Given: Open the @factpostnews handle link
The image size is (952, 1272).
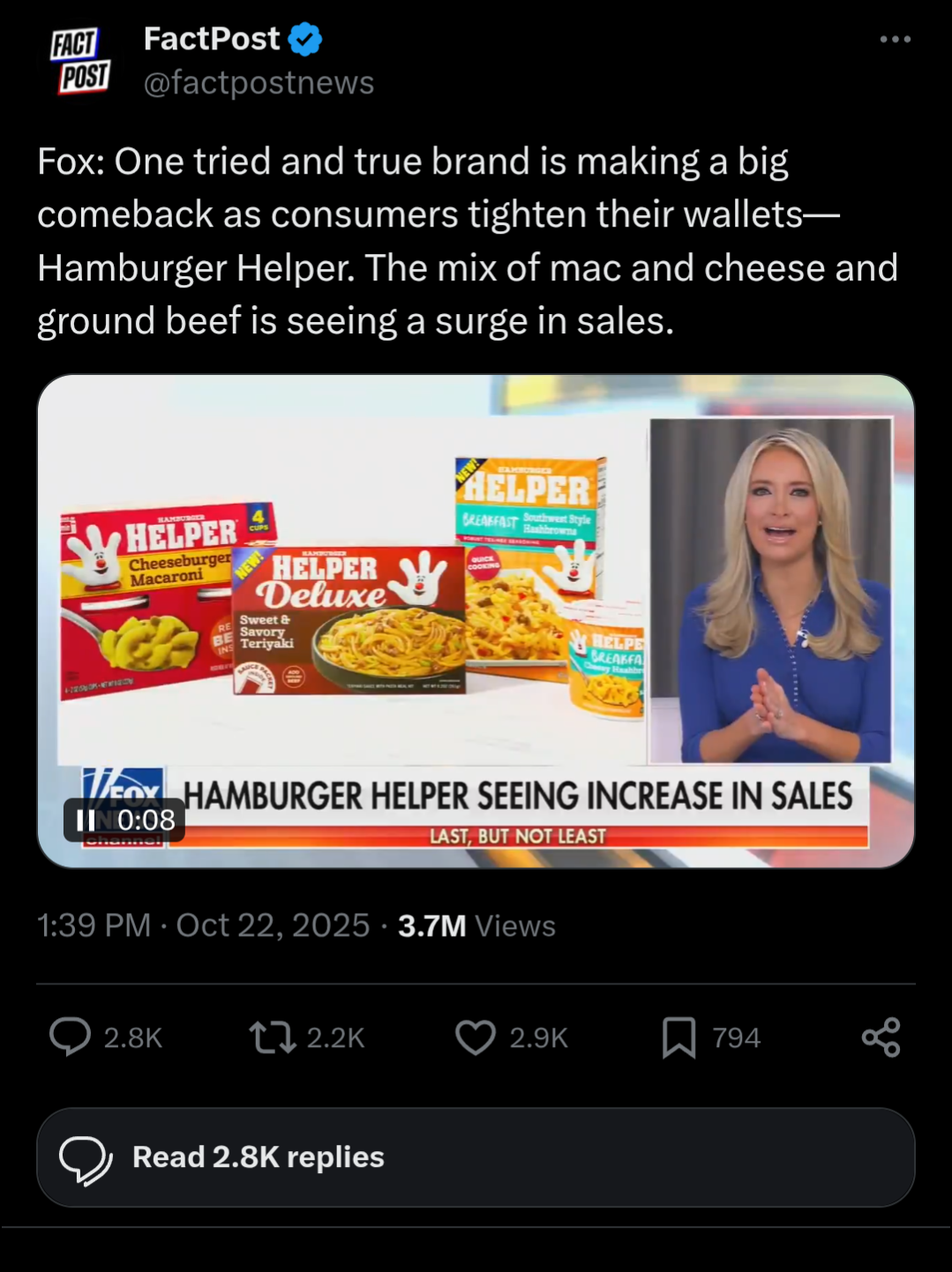Looking at the screenshot, I should [x=259, y=83].
